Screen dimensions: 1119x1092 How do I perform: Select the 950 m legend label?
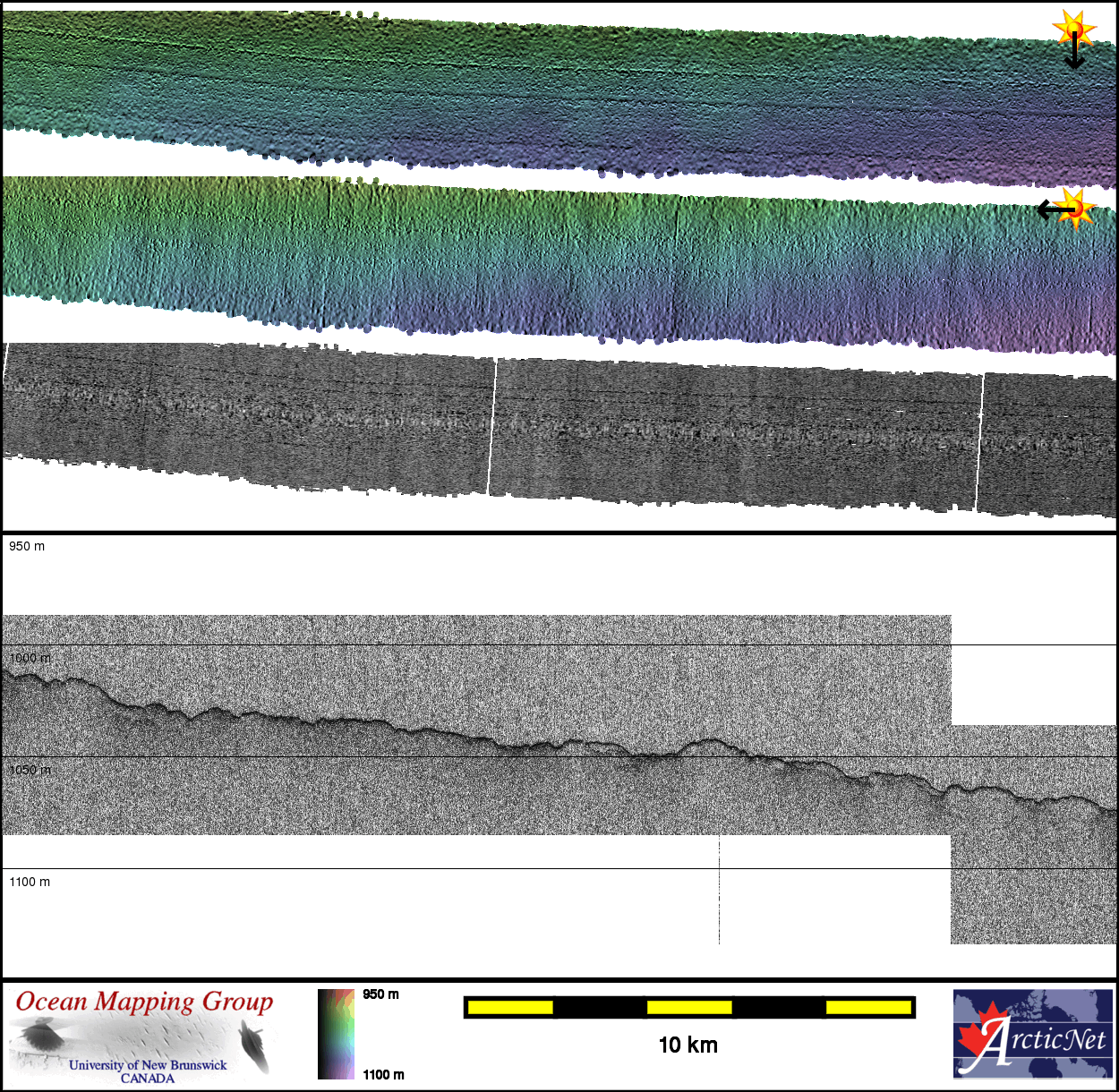pos(380,994)
